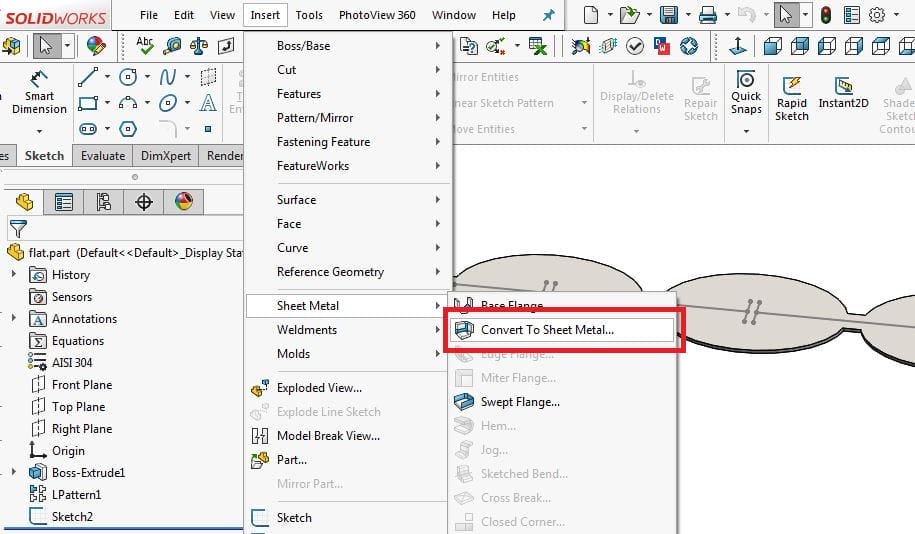Select the Straight Slot tool
This screenshot has width=915, height=534.
pyautogui.click(x=88, y=129)
